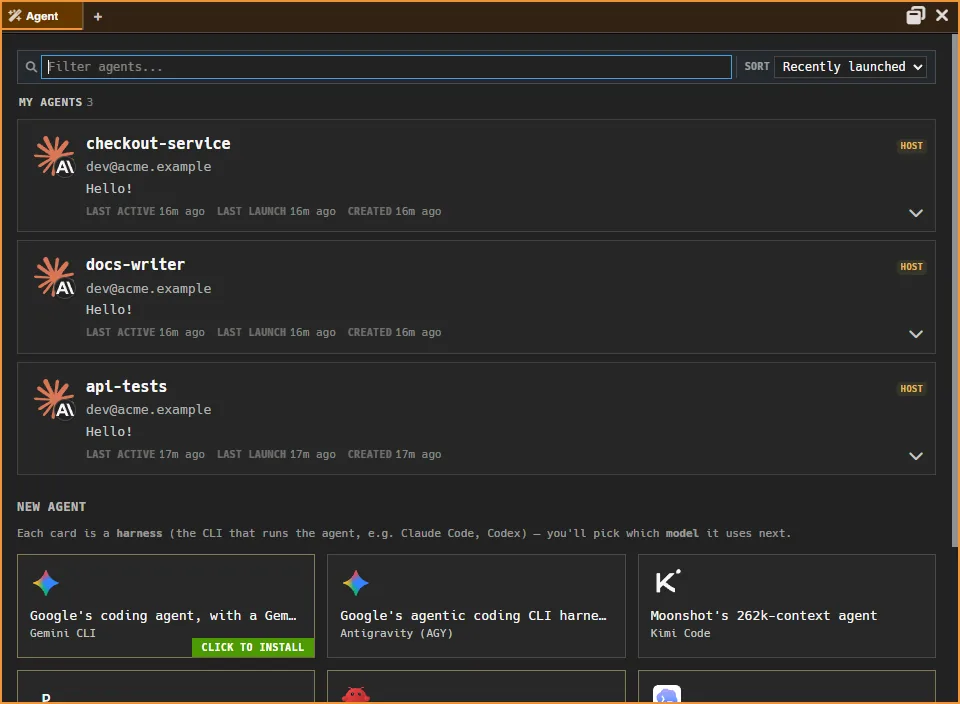Click the Kimi Code K logo
Image resolution: width=960 pixels, height=704 pixels.
pos(667,582)
